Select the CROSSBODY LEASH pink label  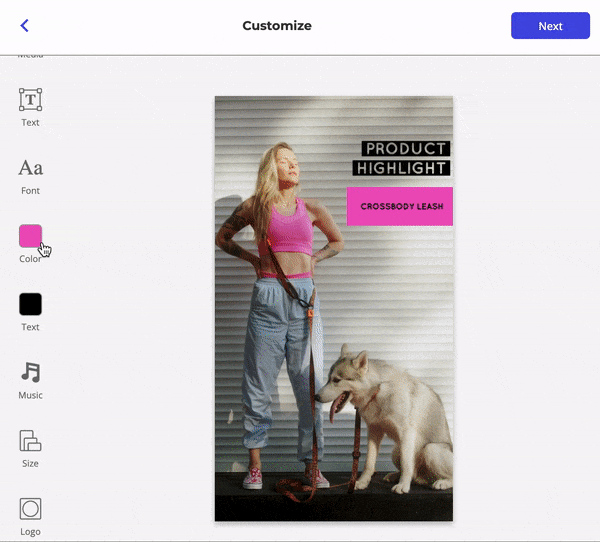click(399, 206)
